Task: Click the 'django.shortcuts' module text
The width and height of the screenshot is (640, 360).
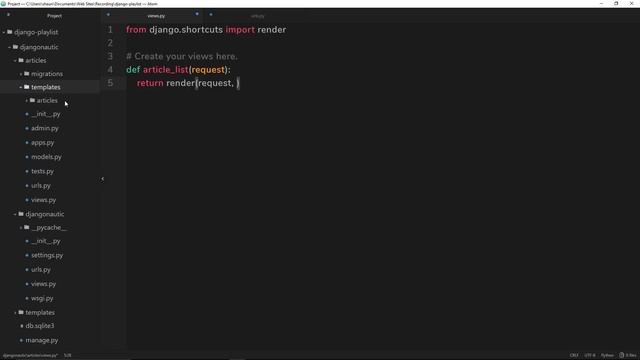Action: (186, 30)
